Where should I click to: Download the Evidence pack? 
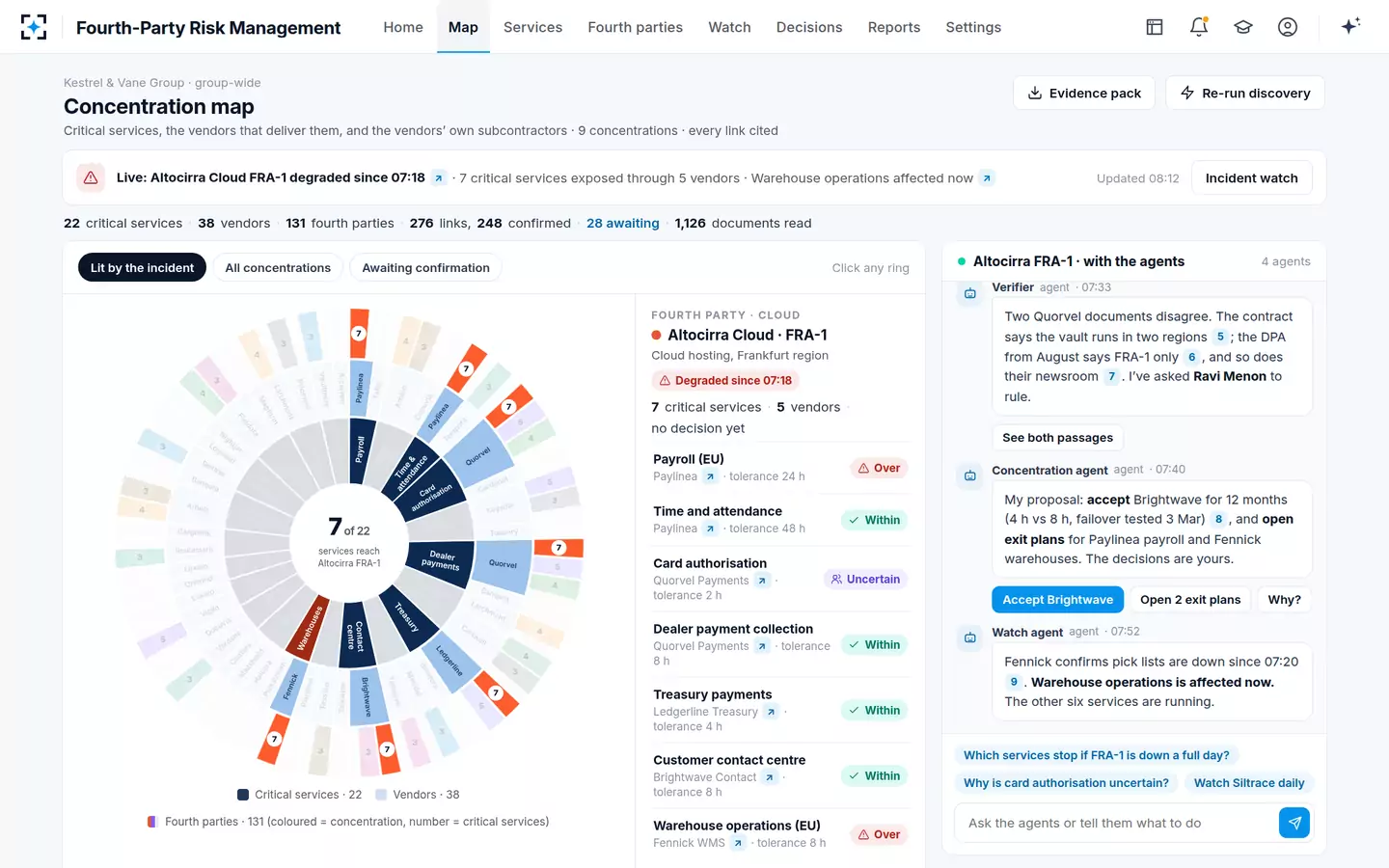click(1084, 93)
